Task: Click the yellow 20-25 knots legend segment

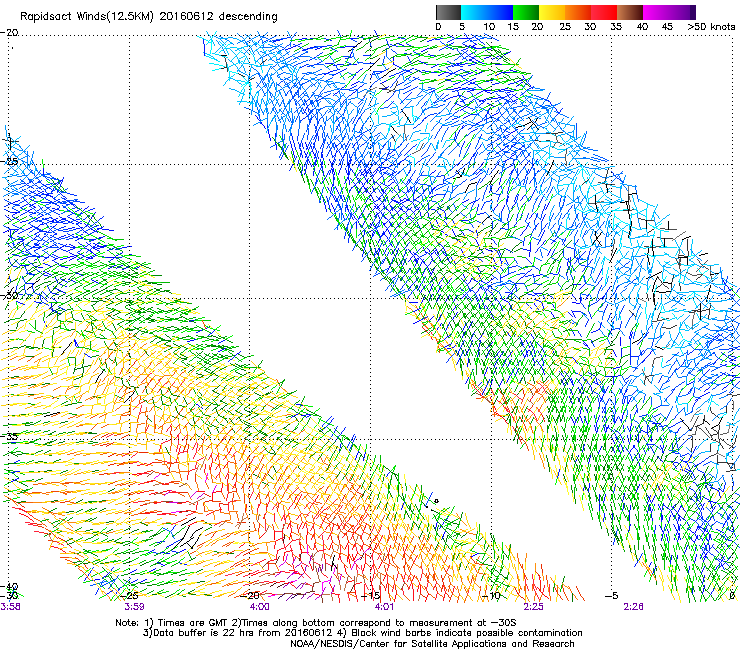Action: pos(552,12)
